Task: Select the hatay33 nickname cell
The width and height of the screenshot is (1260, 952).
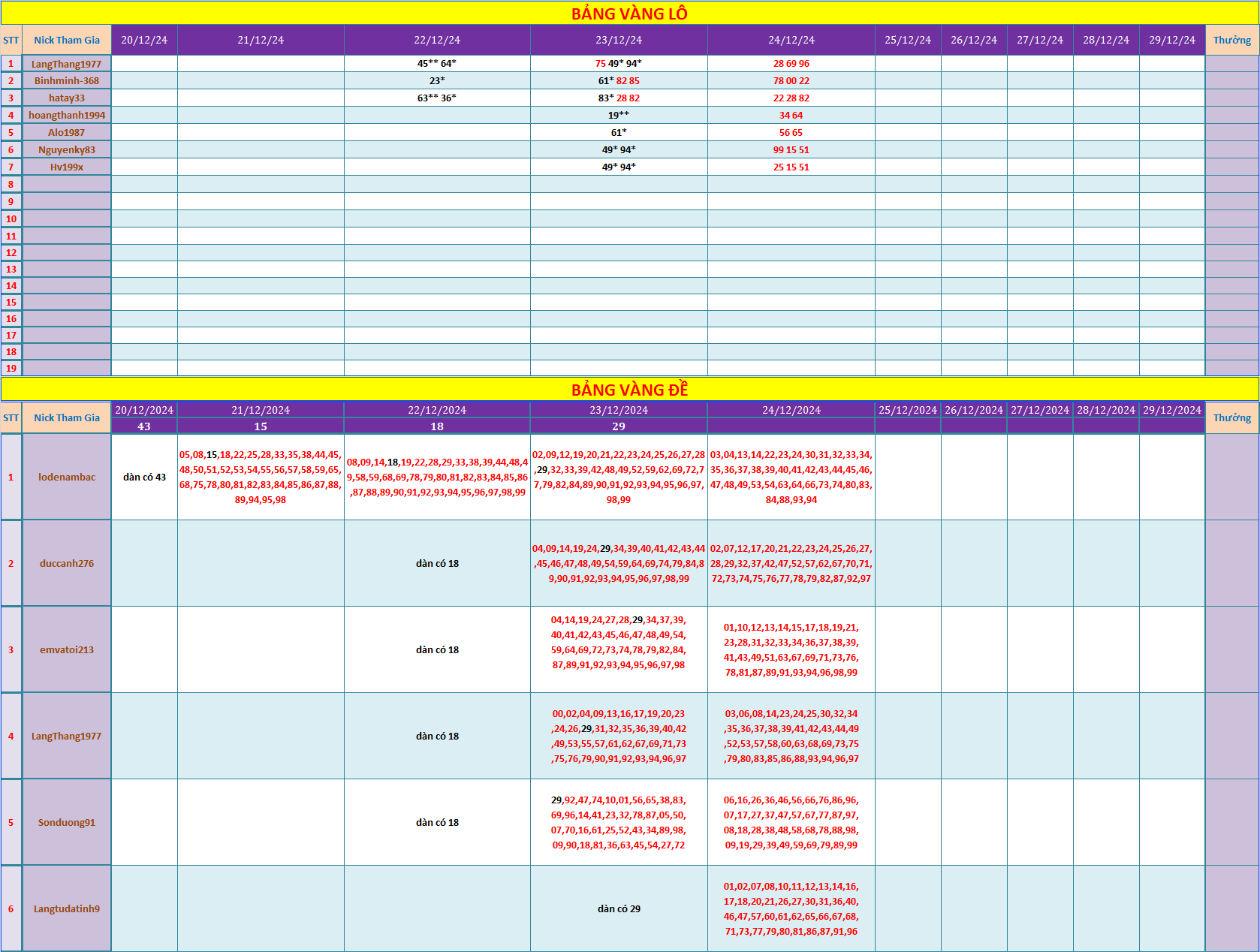Action: (x=67, y=98)
